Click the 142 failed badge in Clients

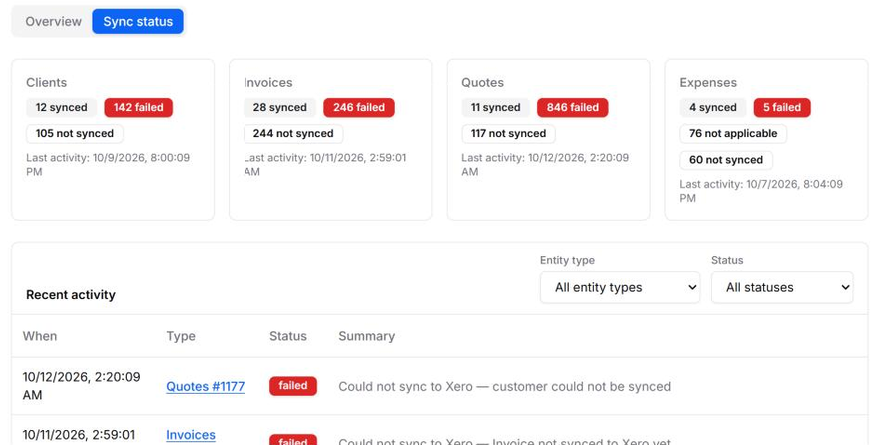pyautogui.click(x=138, y=107)
